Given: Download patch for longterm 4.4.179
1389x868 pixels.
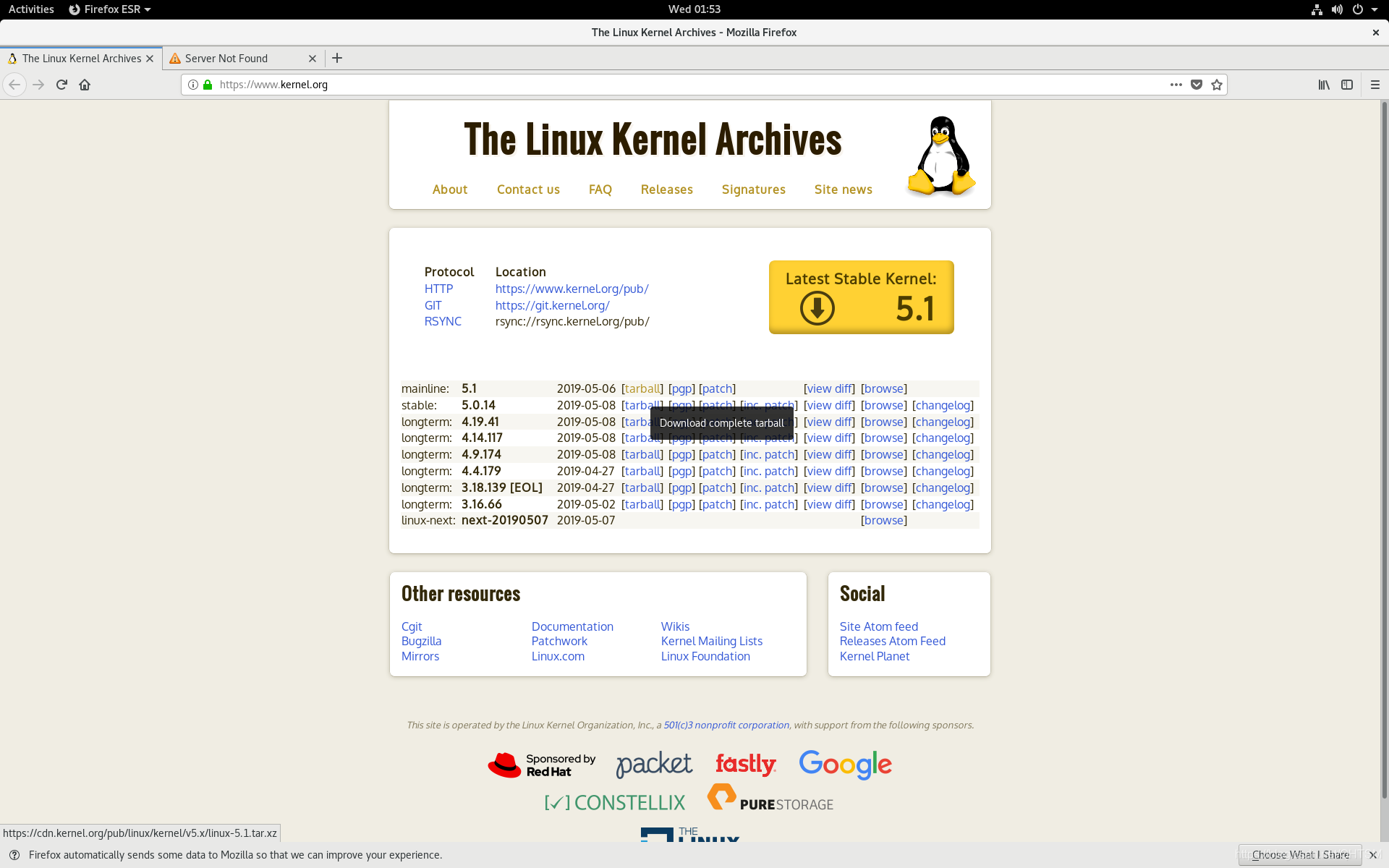Looking at the screenshot, I should (717, 471).
